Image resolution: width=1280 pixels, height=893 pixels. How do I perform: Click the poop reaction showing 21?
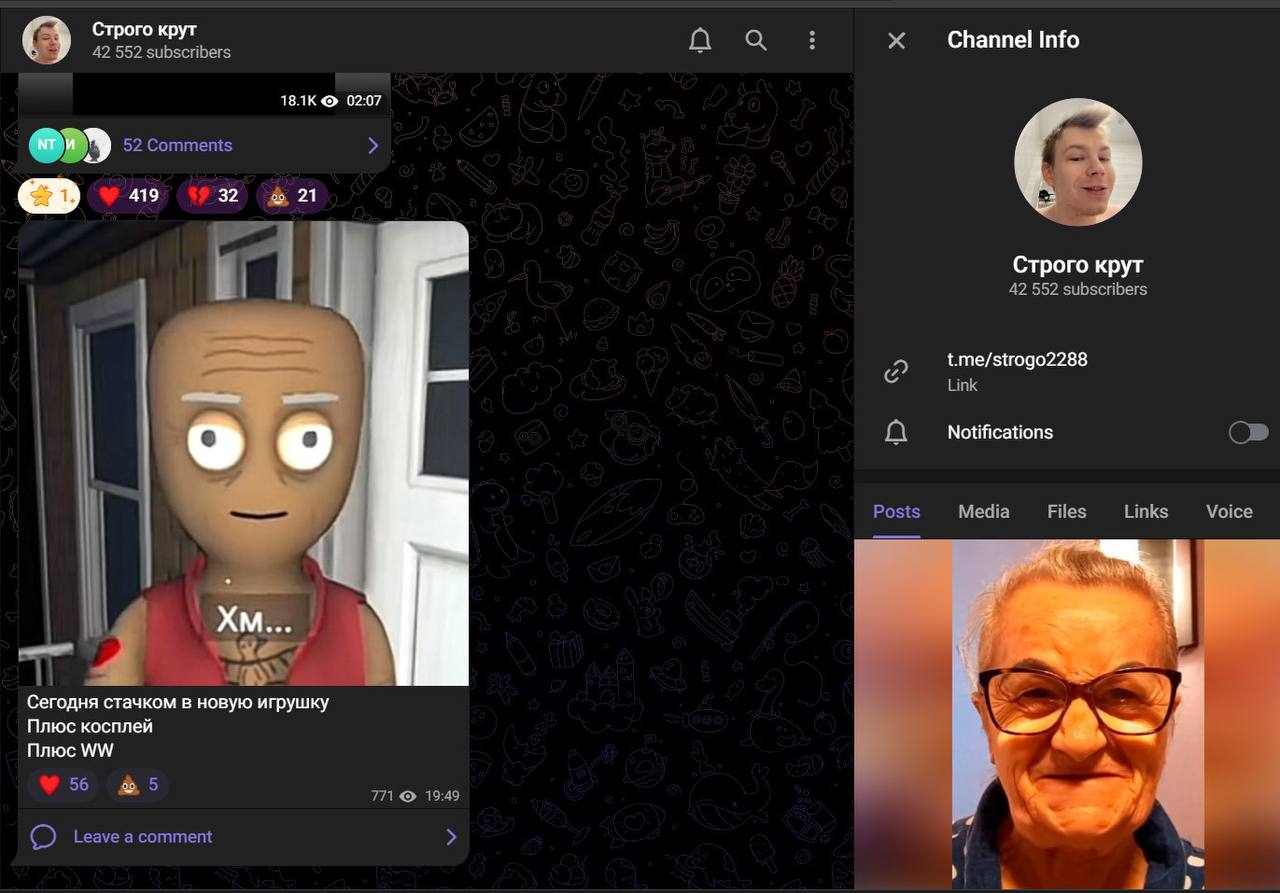click(x=291, y=195)
